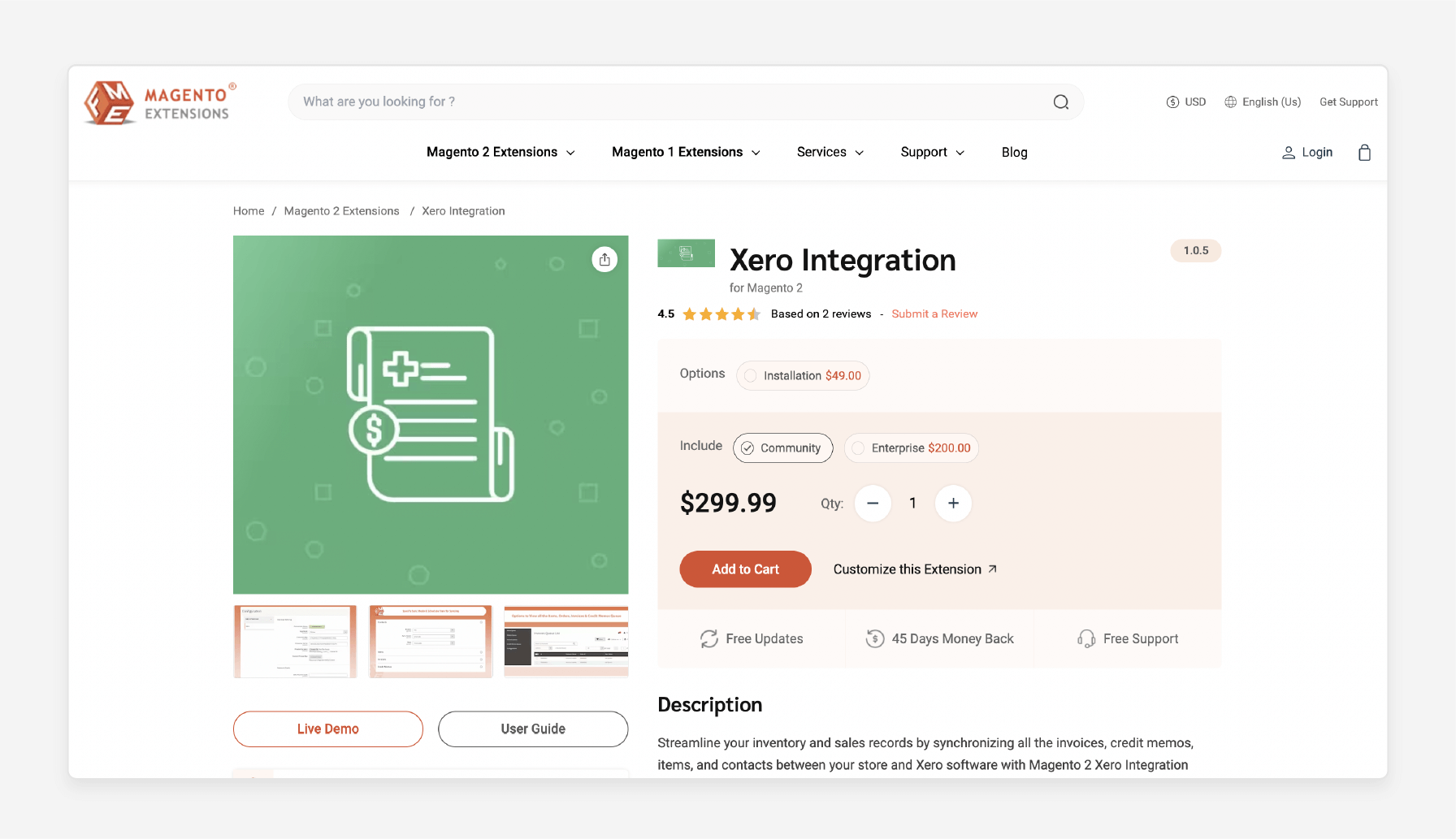This screenshot has height=839, width=1456.
Task: Click the rating stars
Action: (x=721, y=314)
